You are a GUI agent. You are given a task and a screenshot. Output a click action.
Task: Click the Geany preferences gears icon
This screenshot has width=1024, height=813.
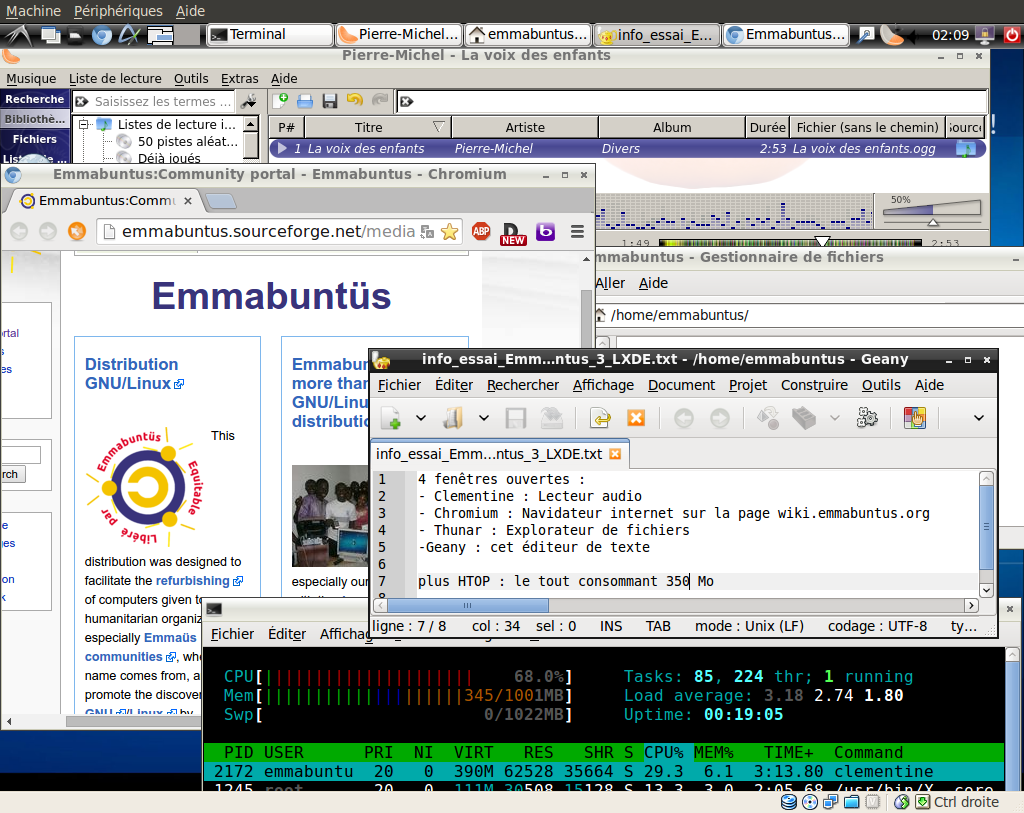[867, 418]
